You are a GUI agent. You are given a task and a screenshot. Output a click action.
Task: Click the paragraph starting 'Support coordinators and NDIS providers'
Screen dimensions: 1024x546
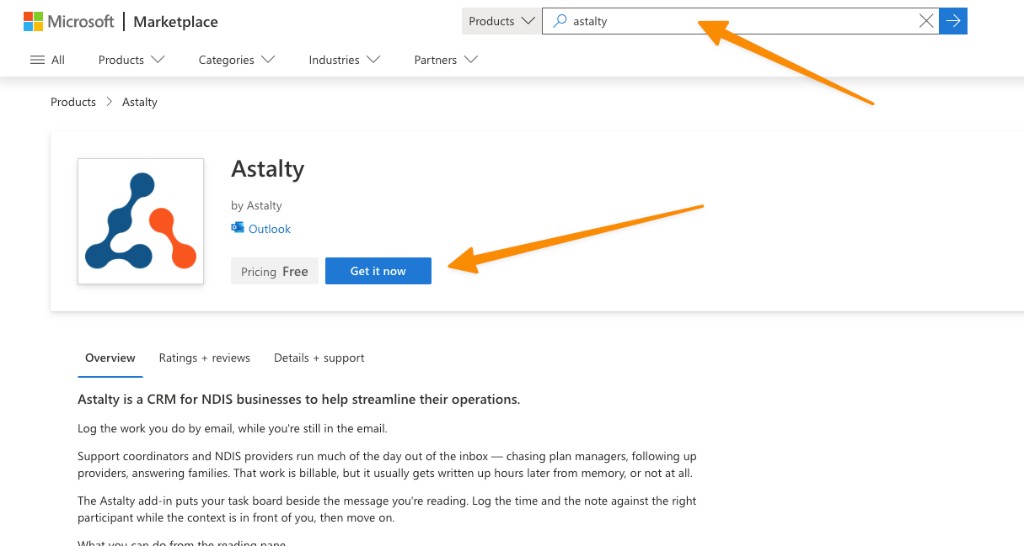[x=387, y=464]
